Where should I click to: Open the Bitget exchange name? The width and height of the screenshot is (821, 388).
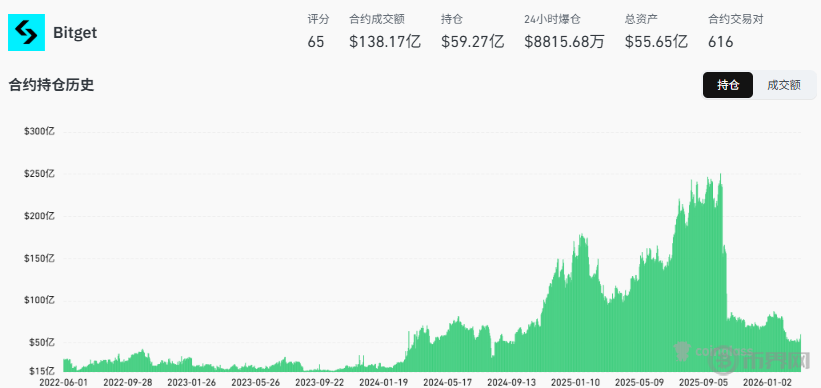point(75,32)
